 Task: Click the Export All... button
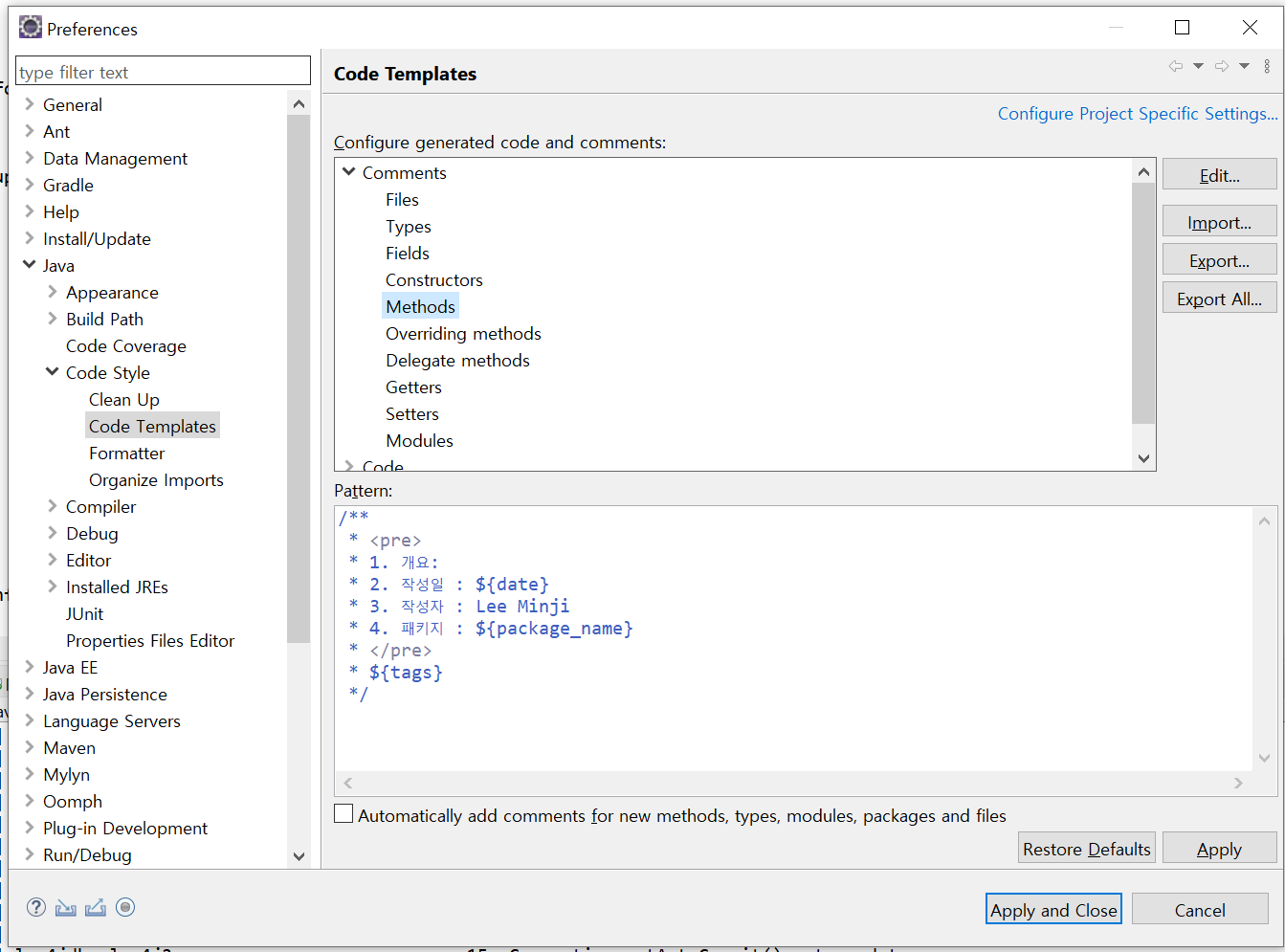tap(1219, 299)
